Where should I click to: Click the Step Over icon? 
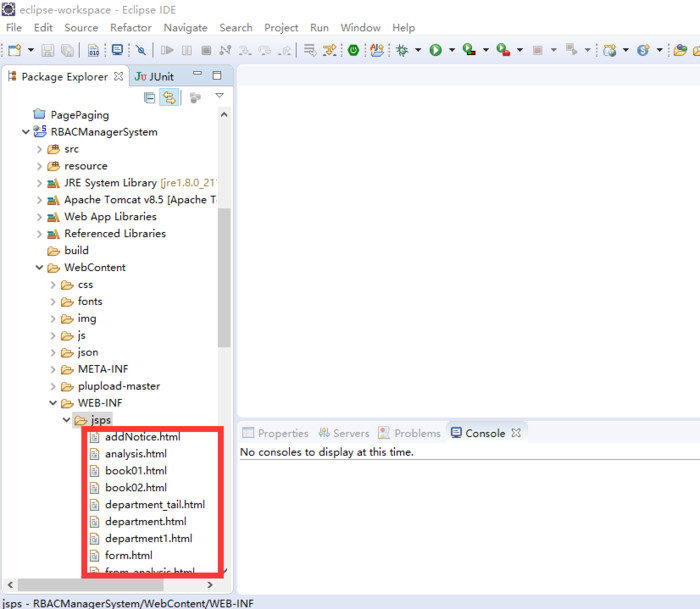pyautogui.click(x=265, y=50)
